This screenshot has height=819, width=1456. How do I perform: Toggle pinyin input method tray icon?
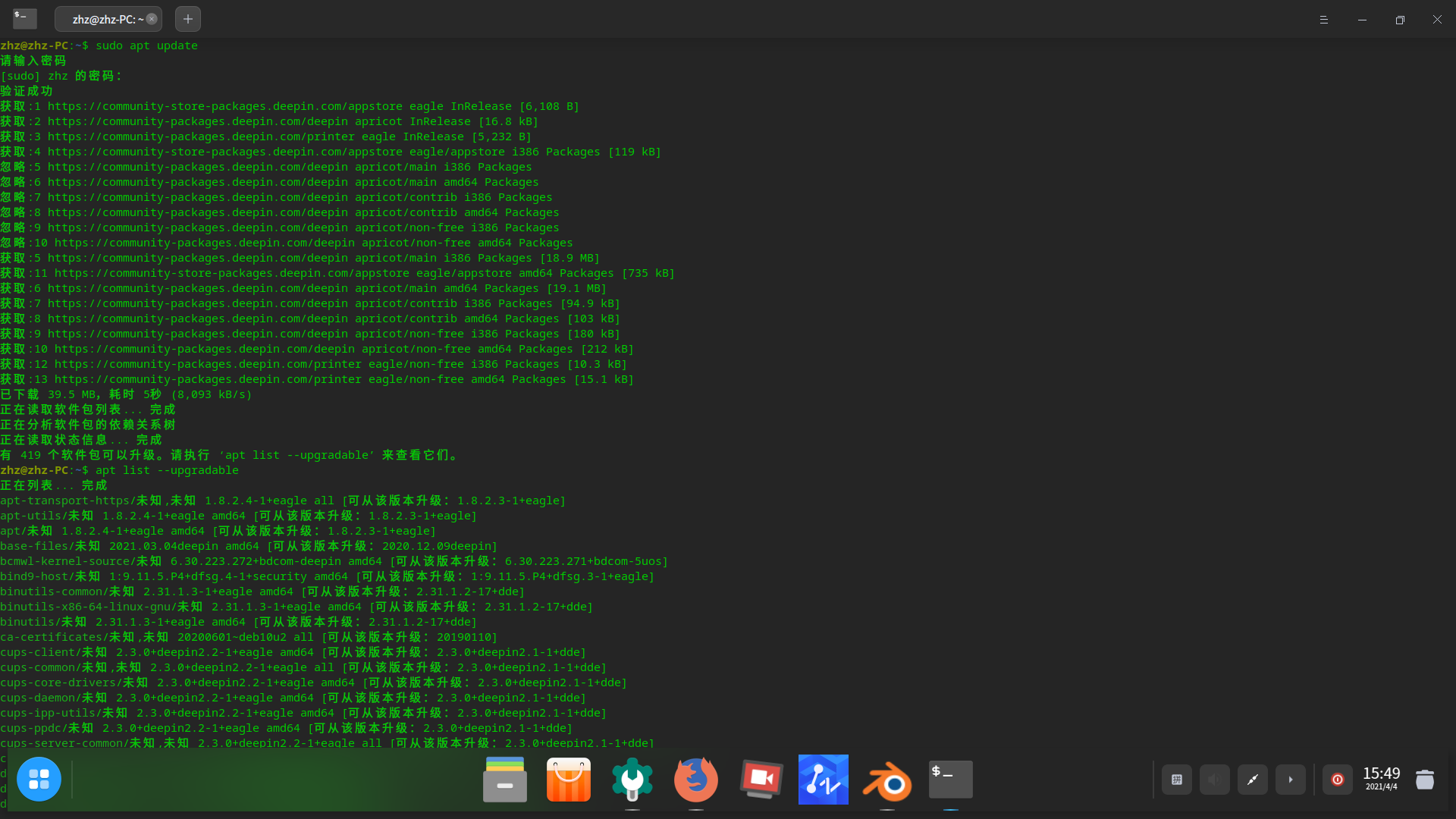1177,780
